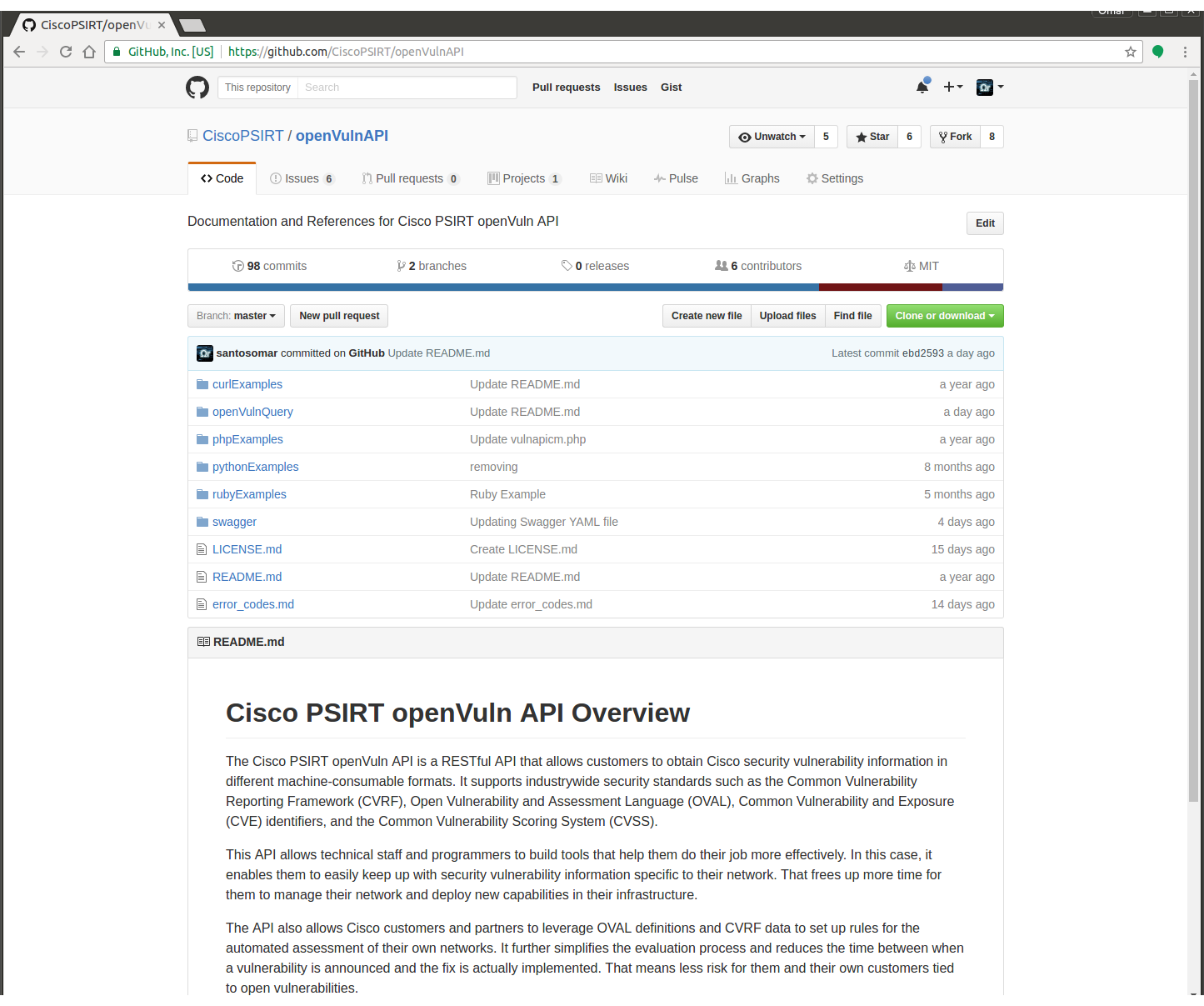Expand the plus create-new dropdown
The width and height of the screenshot is (1204, 1006).
click(952, 87)
